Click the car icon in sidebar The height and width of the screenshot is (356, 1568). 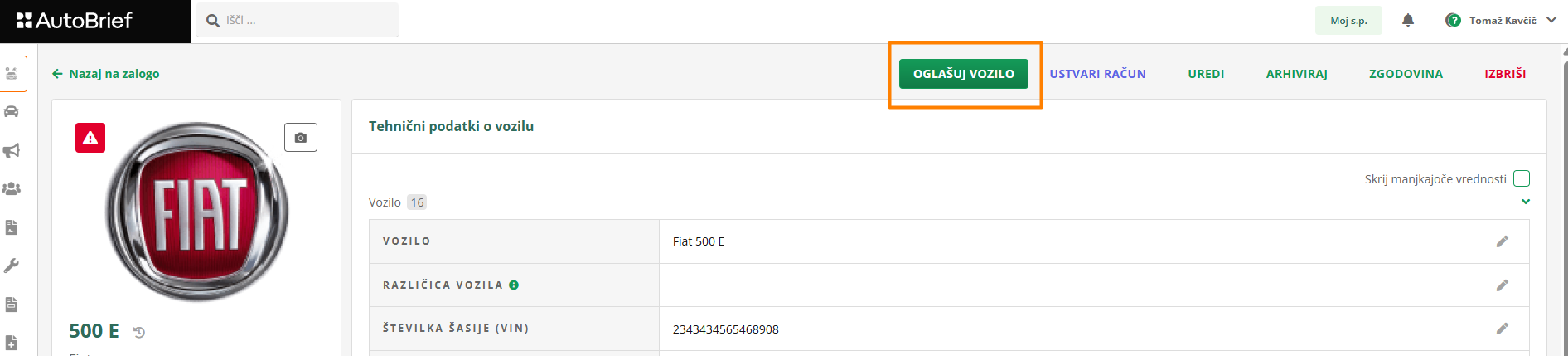coord(12,112)
